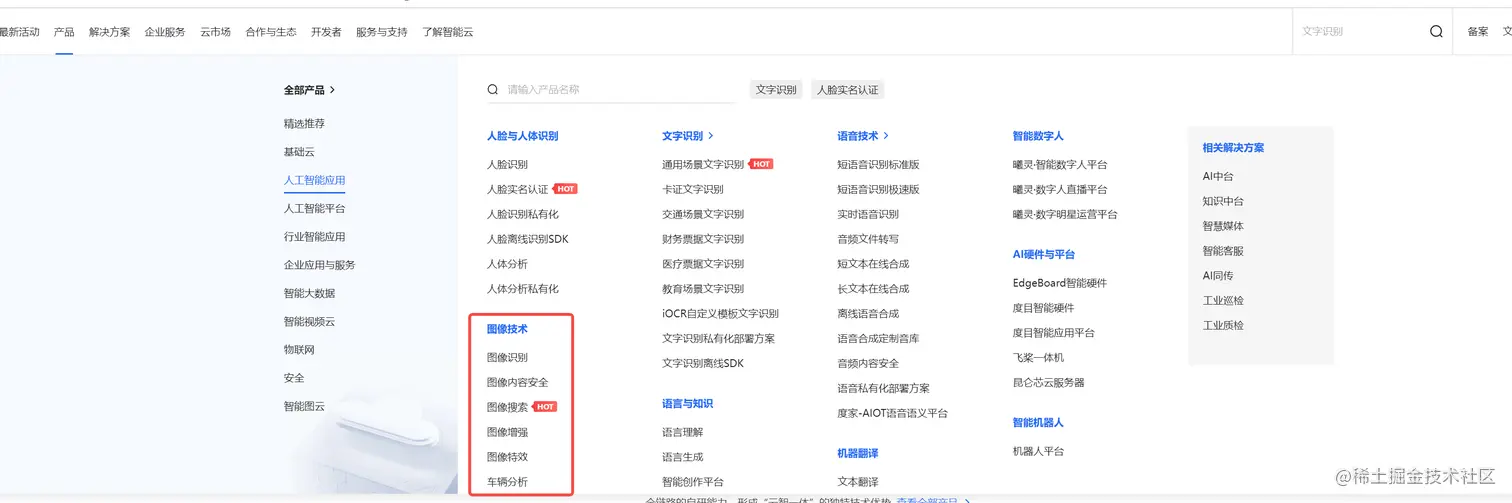The image size is (1512, 503).
Task: Open the AI中台 solution link
Action: click(x=1218, y=176)
